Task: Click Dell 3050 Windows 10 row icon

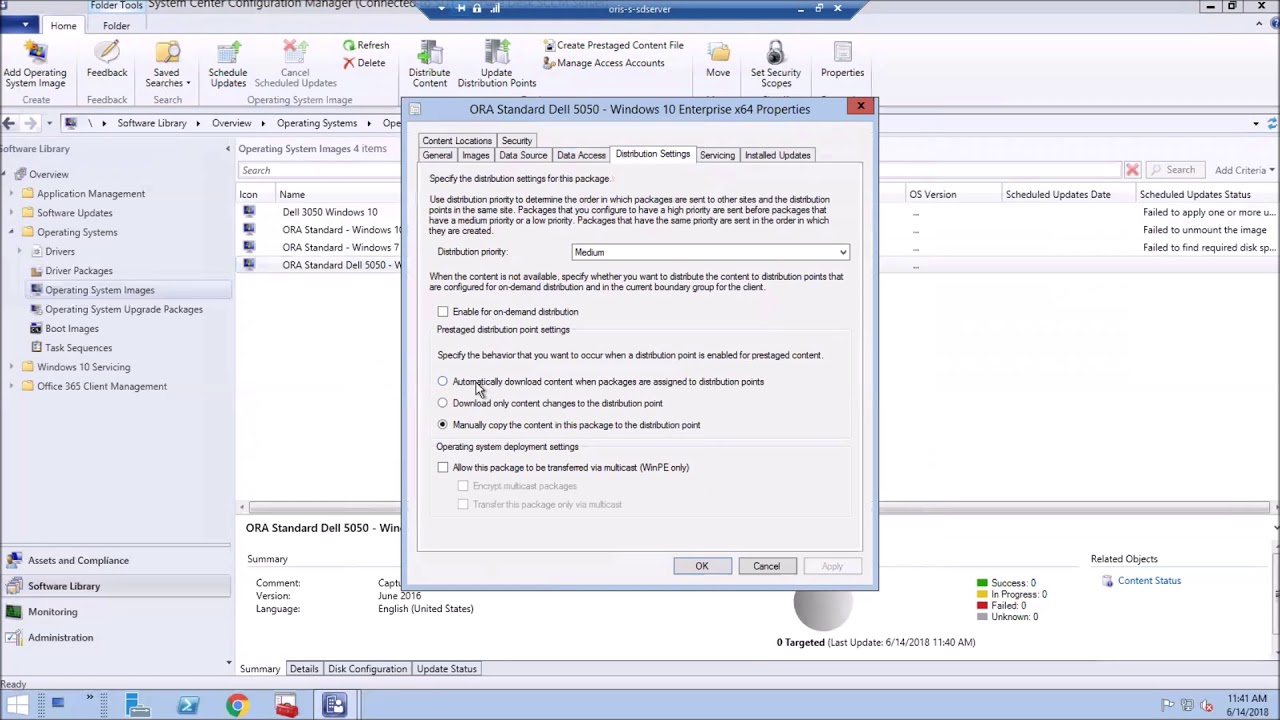Action: coord(249,212)
